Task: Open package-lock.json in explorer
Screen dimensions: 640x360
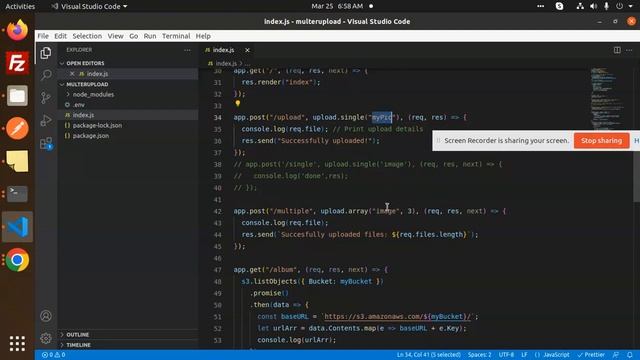Action: (97, 125)
